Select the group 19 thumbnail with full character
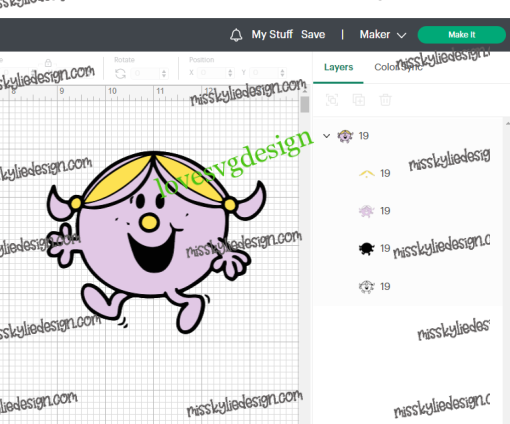This screenshot has width=510, height=424. (x=345, y=136)
